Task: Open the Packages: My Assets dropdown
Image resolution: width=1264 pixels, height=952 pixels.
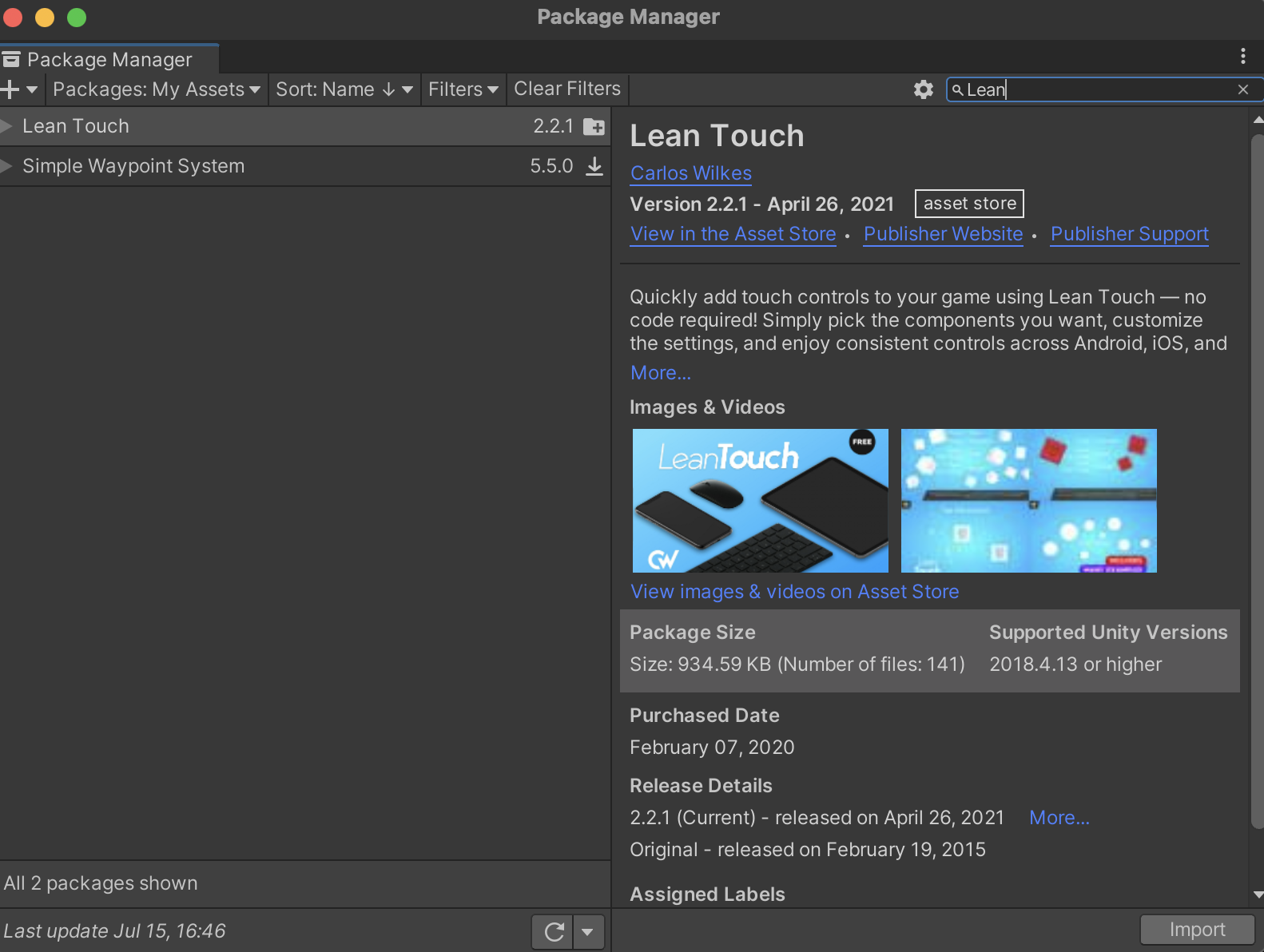Action: (x=157, y=89)
